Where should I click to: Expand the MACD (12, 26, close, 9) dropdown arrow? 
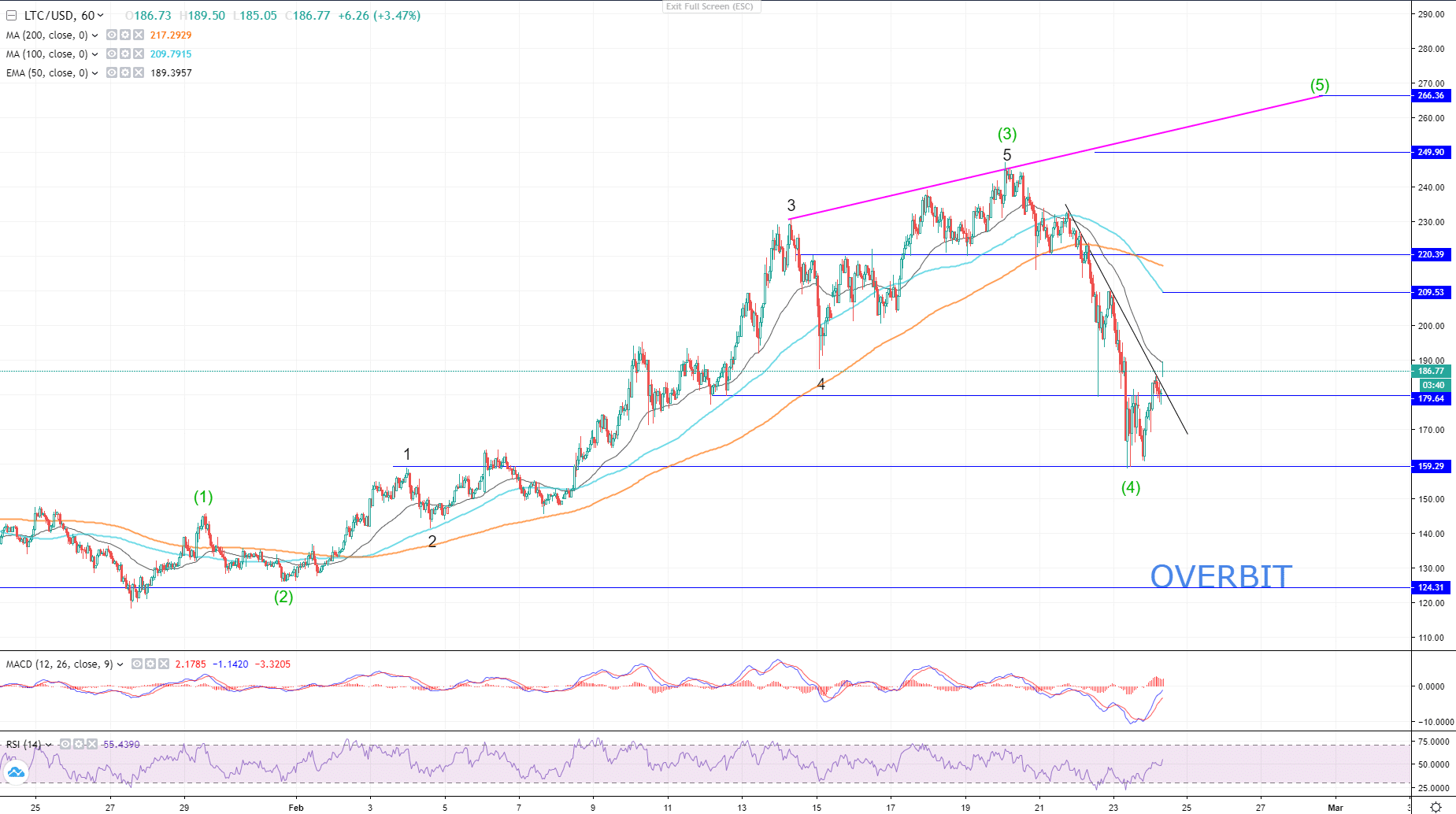tap(120, 664)
